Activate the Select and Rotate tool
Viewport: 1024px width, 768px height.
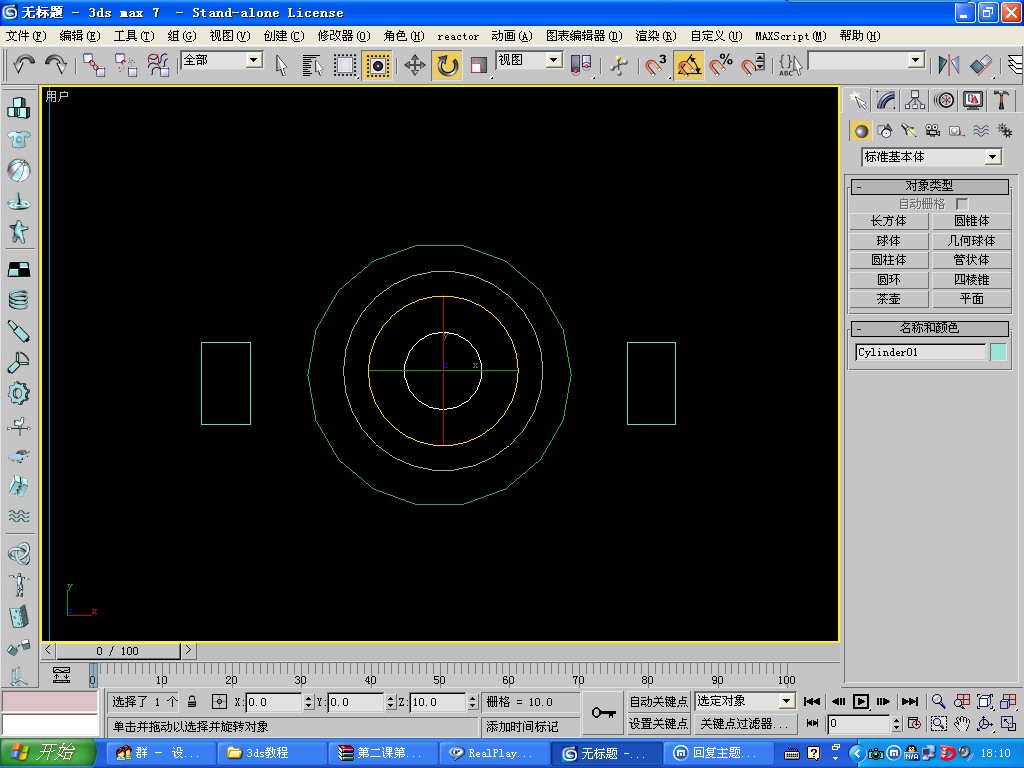(447, 65)
